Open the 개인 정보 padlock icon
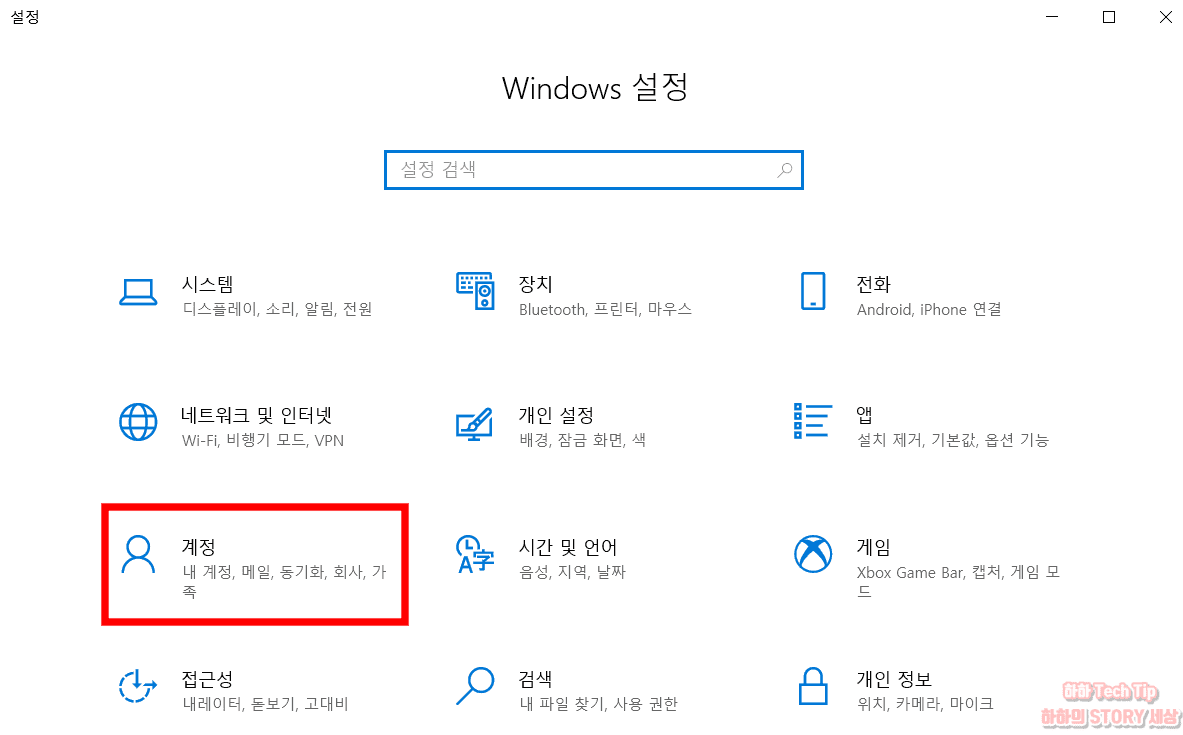The width and height of the screenshot is (1183, 735). coord(813,686)
